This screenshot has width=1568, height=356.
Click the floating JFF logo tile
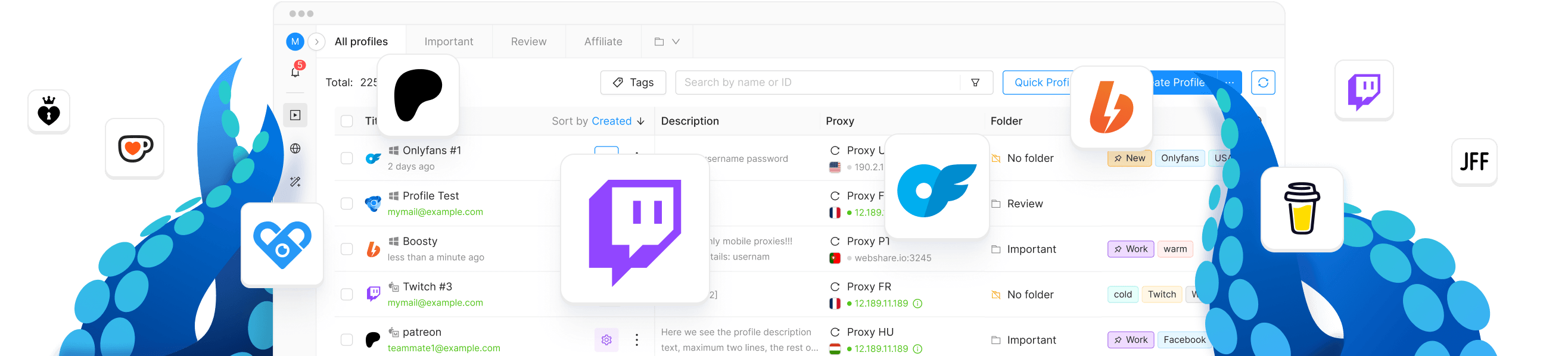[1474, 161]
